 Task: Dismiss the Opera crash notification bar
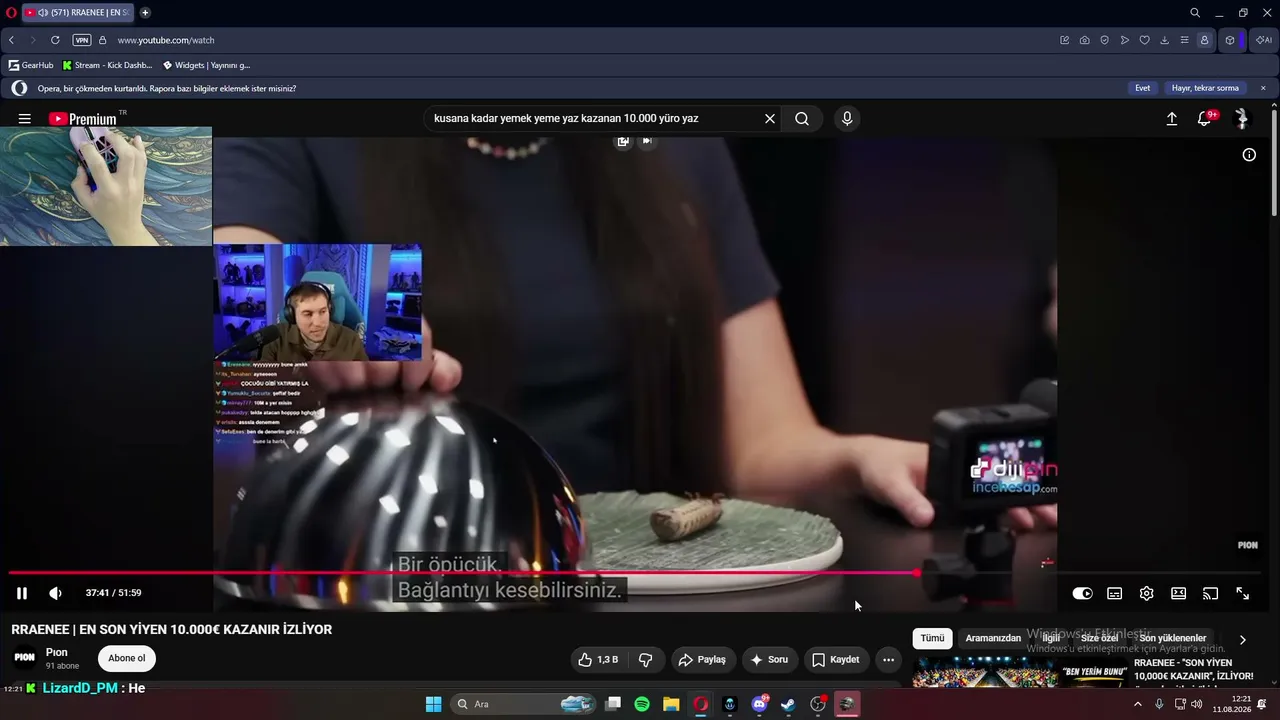[x=1263, y=88]
